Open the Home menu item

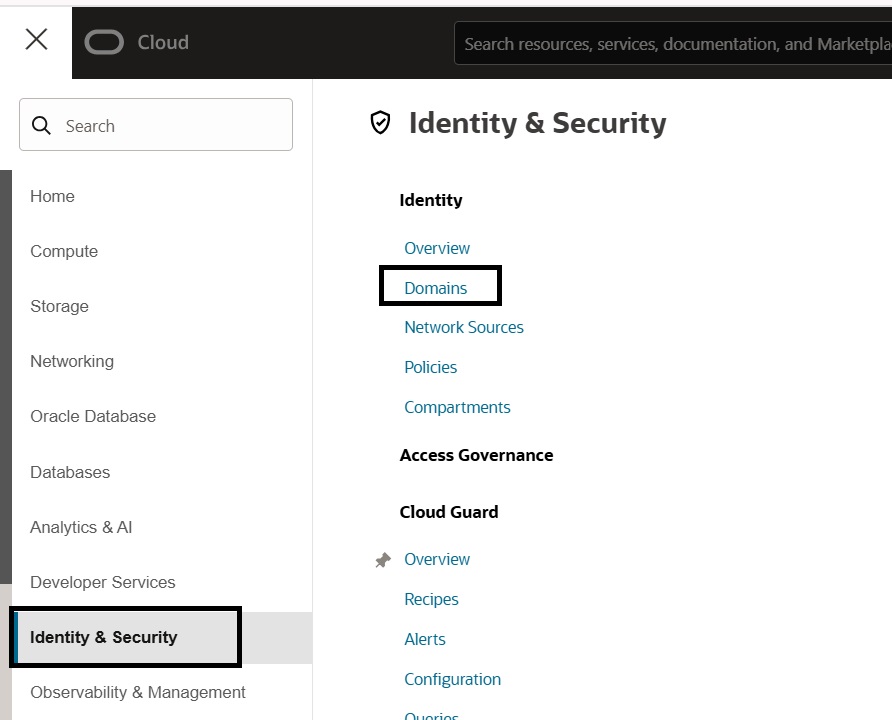tap(52, 196)
